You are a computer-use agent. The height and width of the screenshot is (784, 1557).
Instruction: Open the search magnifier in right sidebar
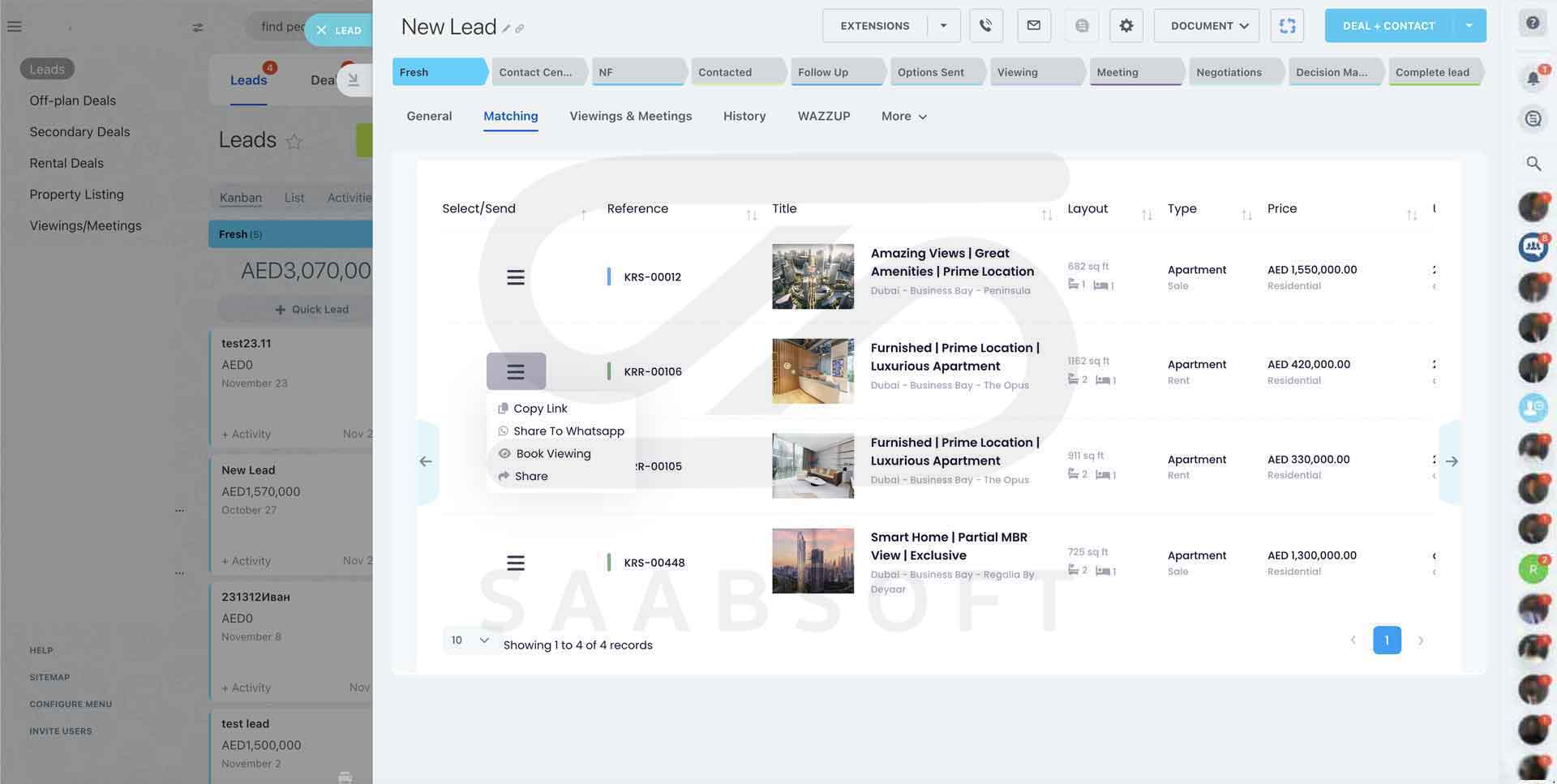(1533, 164)
